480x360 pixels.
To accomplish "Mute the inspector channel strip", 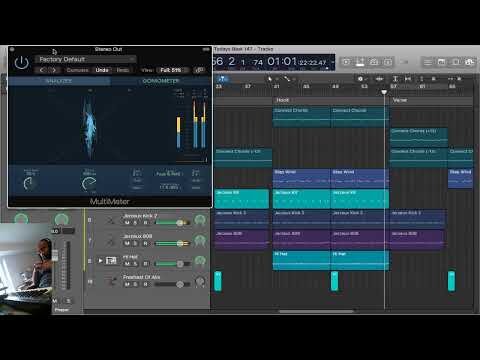I will point(55,301).
